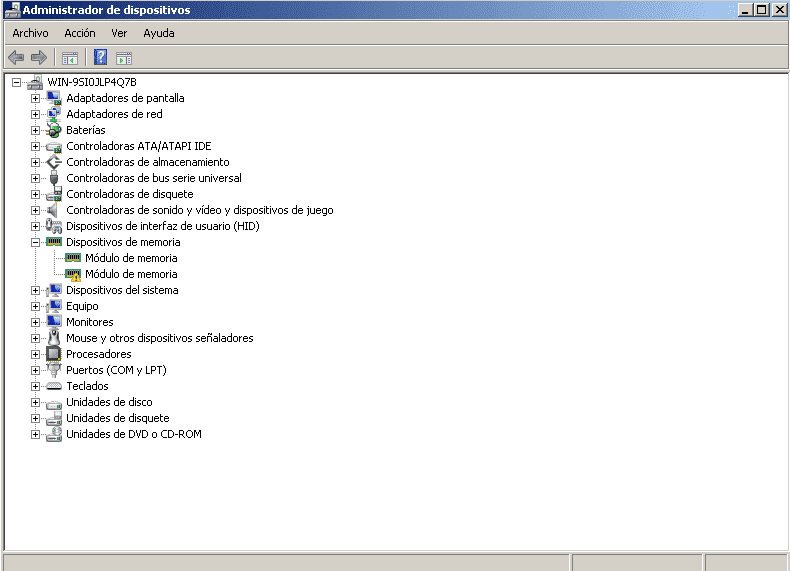
Task: Select Controladoras de almacenamiento label
Action: click(148, 162)
